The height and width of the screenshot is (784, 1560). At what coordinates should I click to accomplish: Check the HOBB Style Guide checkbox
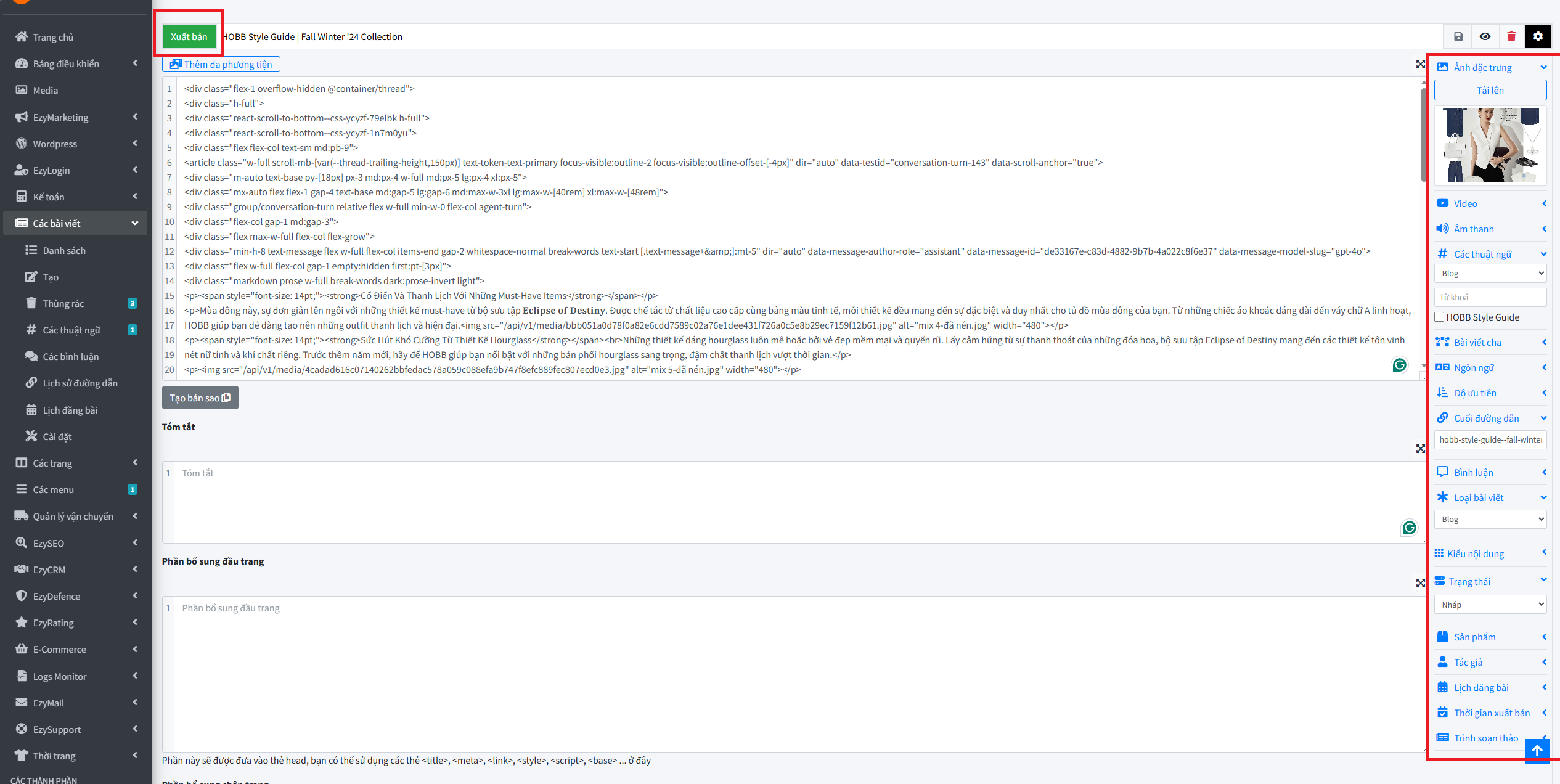pos(1440,317)
